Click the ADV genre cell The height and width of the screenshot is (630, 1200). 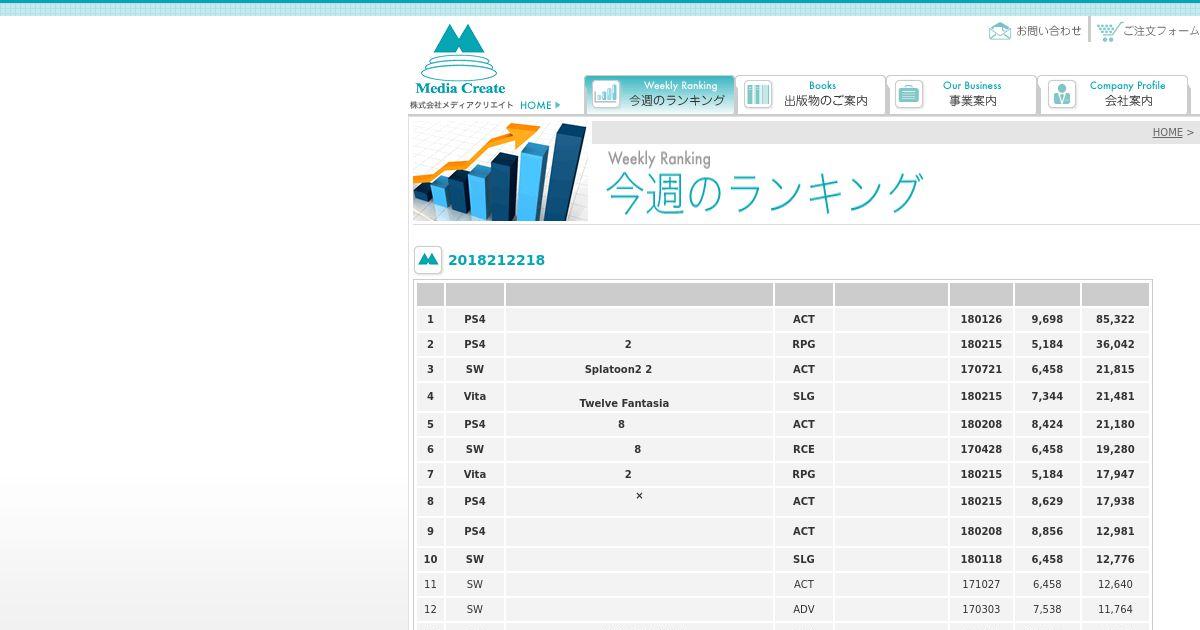(x=804, y=609)
